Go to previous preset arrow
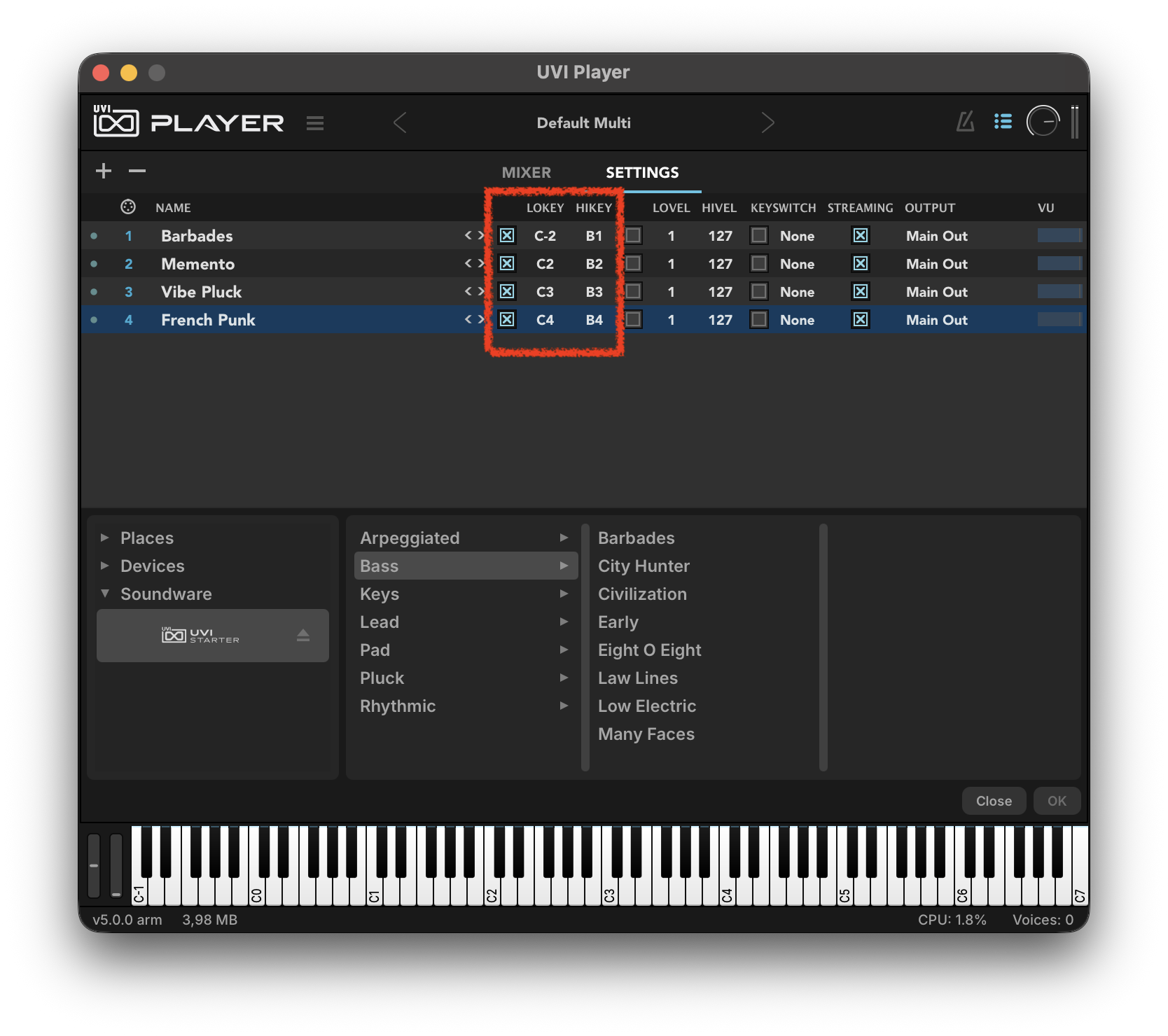1168x1036 pixels. (x=400, y=123)
